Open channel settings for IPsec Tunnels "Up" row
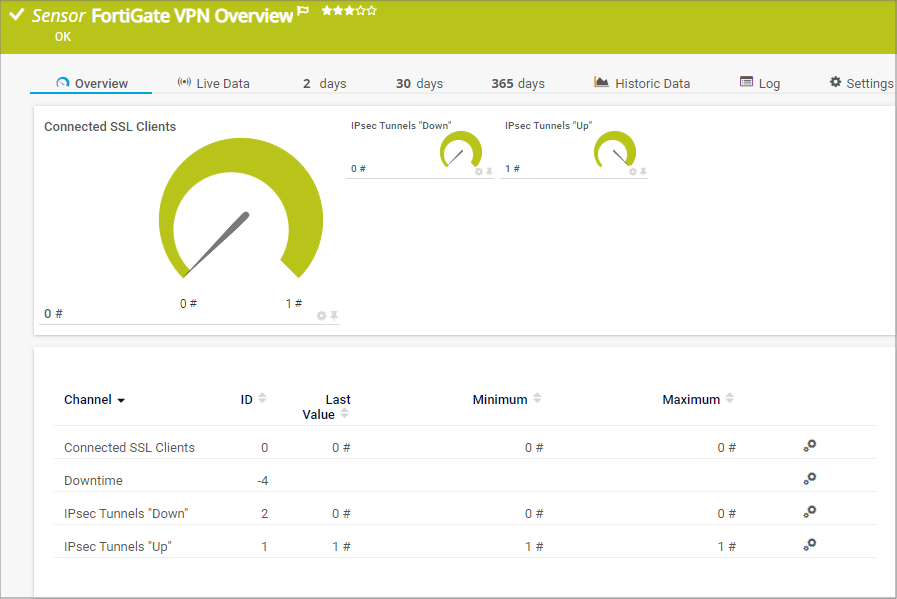 (810, 545)
